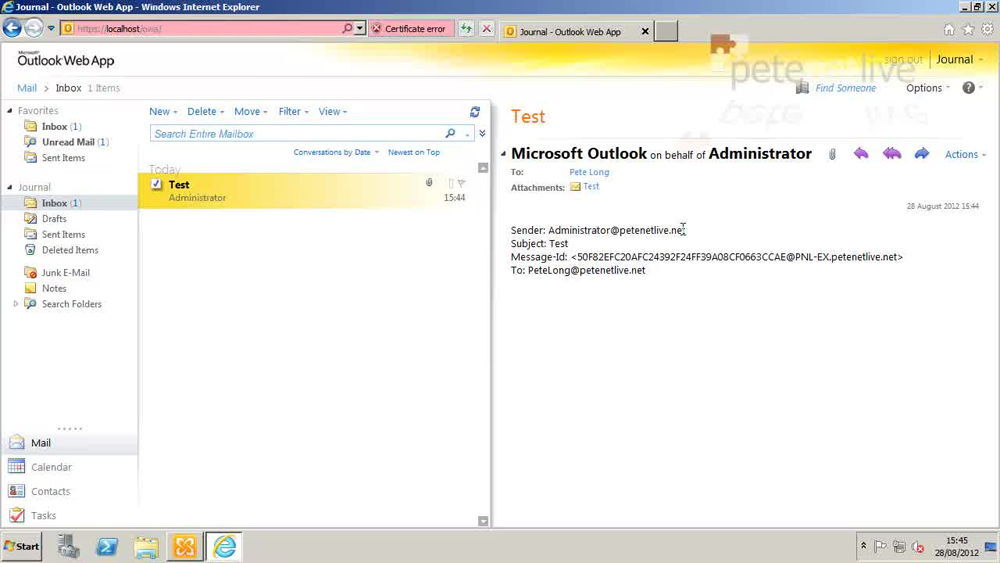The width and height of the screenshot is (1000, 563).
Task: Collapse the Favorites folder group
Action: point(10,110)
